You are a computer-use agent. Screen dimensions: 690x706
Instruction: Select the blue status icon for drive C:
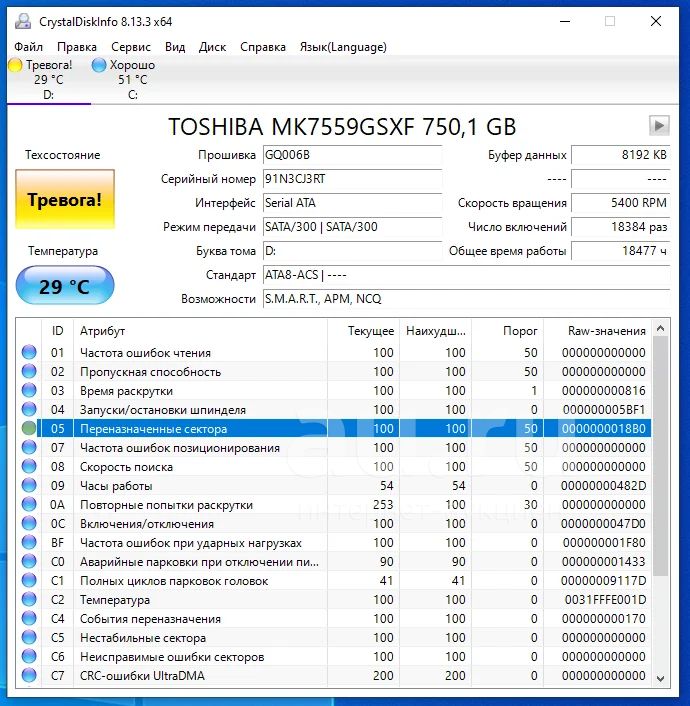99,65
